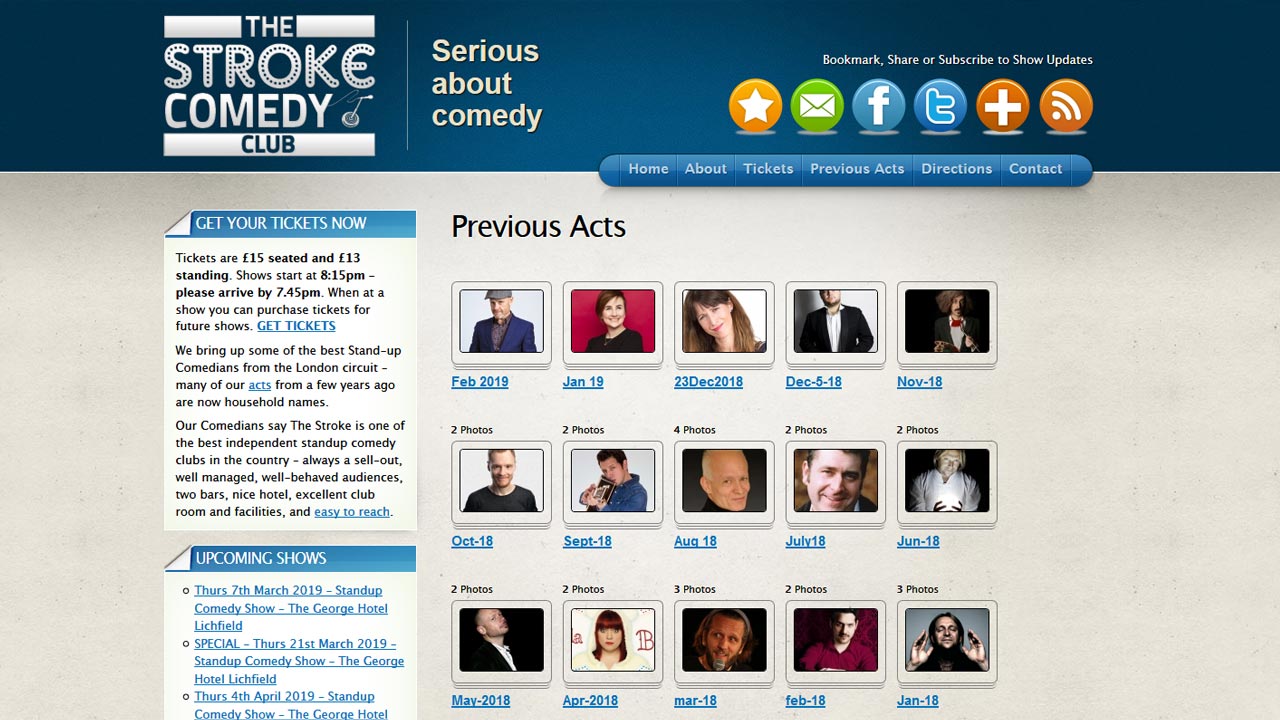Go to the Tickets menu page

[768, 169]
